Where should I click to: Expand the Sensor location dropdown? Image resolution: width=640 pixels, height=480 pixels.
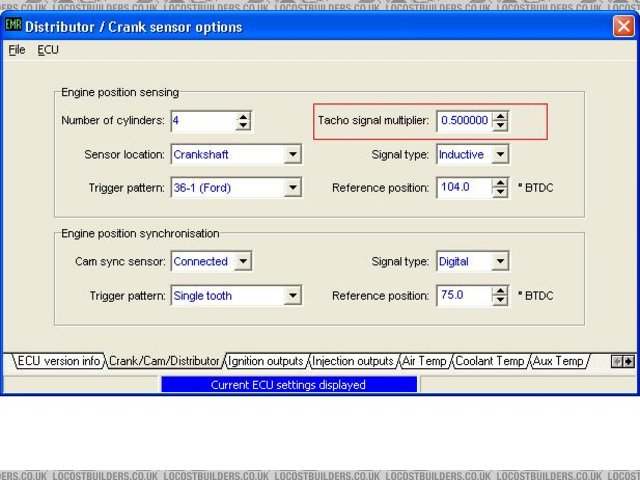pyautogui.click(x=292, y=155)
